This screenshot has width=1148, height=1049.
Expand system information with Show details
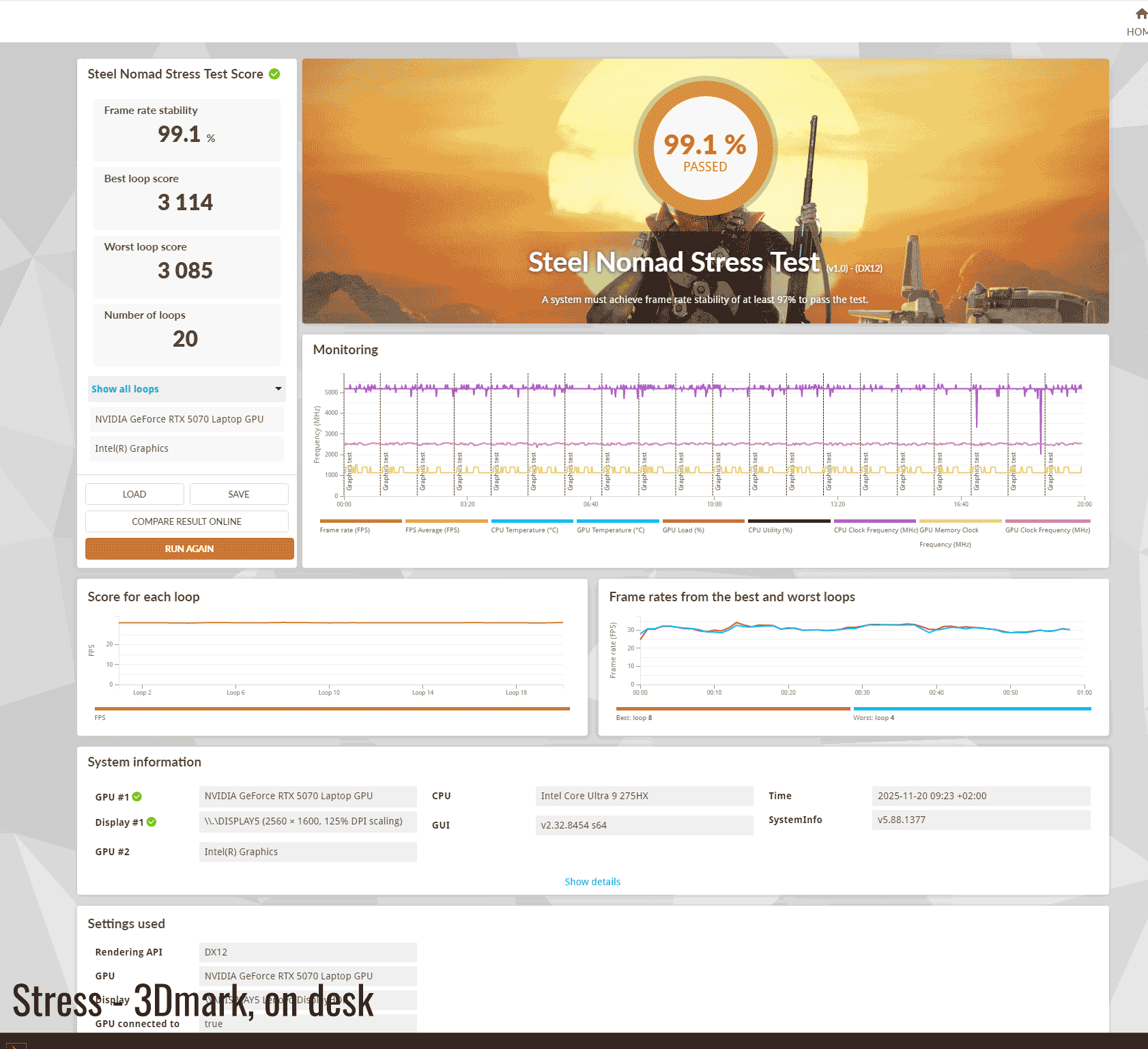(x=592, y=882)
